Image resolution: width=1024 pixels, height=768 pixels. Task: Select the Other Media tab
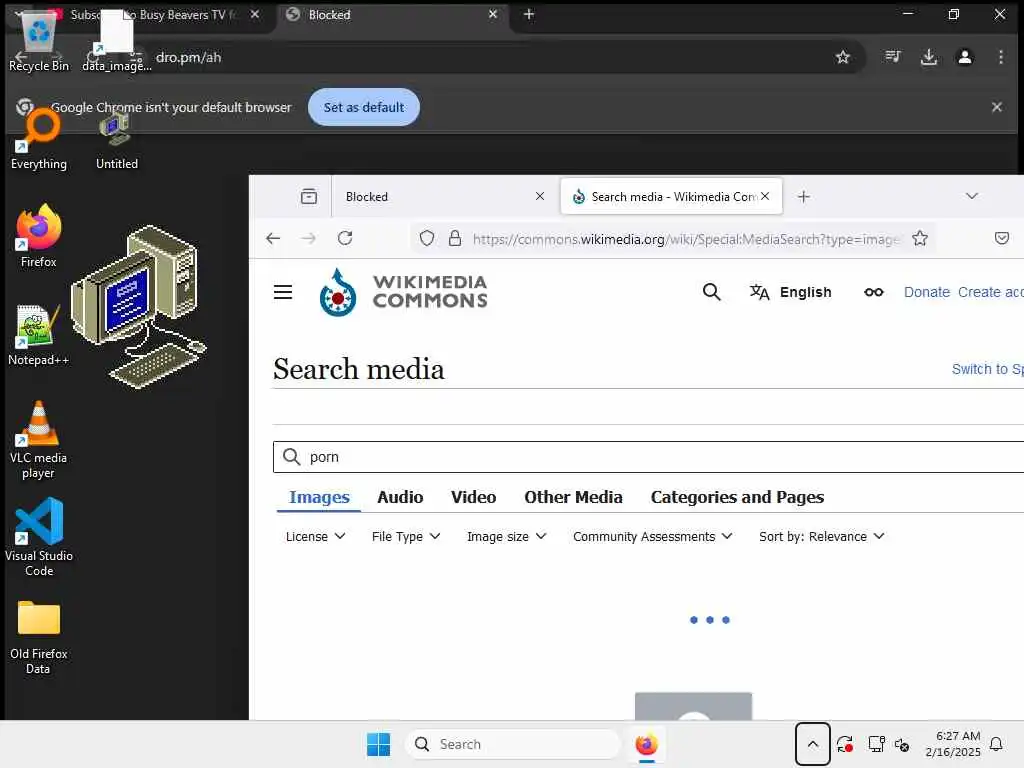(x=573, y=498)
